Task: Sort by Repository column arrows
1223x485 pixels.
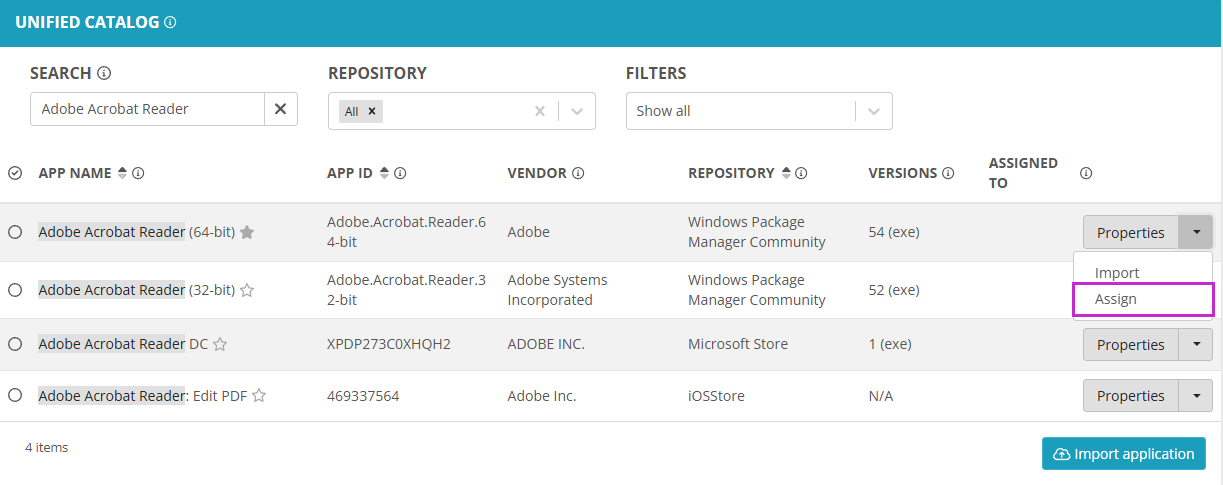Action: [785, 173]
